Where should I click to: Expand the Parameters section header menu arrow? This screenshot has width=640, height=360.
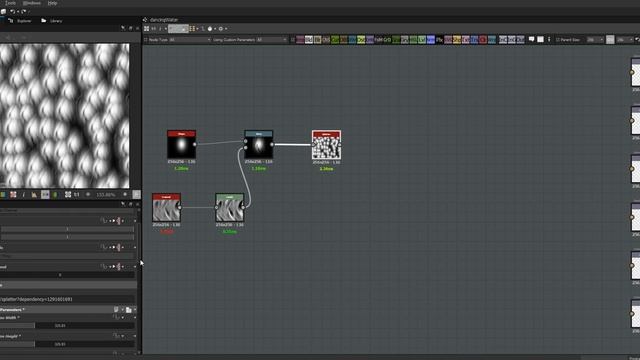[135, 310]
